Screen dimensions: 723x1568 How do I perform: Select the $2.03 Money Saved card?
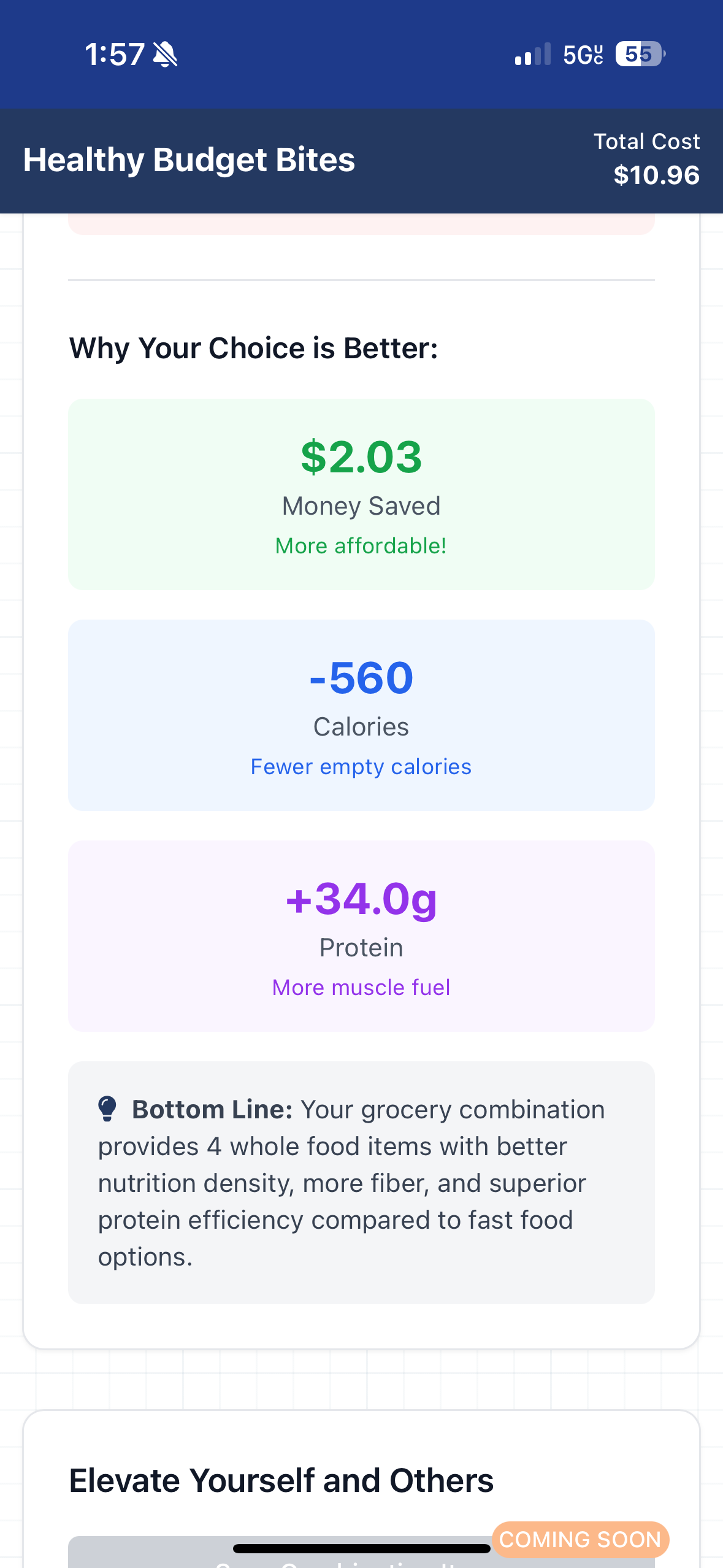pyautogui.click(x=361, y=494)
